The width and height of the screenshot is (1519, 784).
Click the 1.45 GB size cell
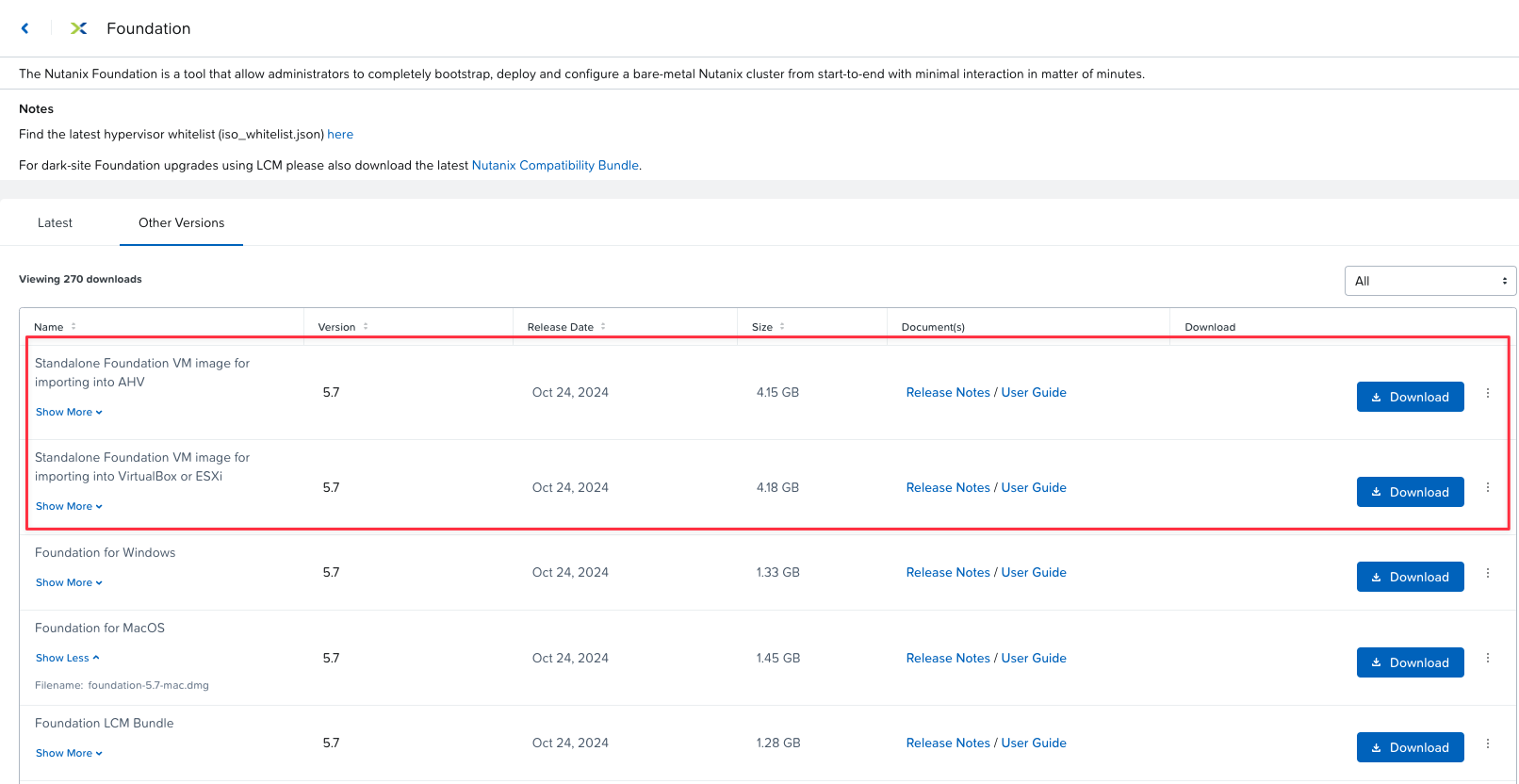pos(777,658)
